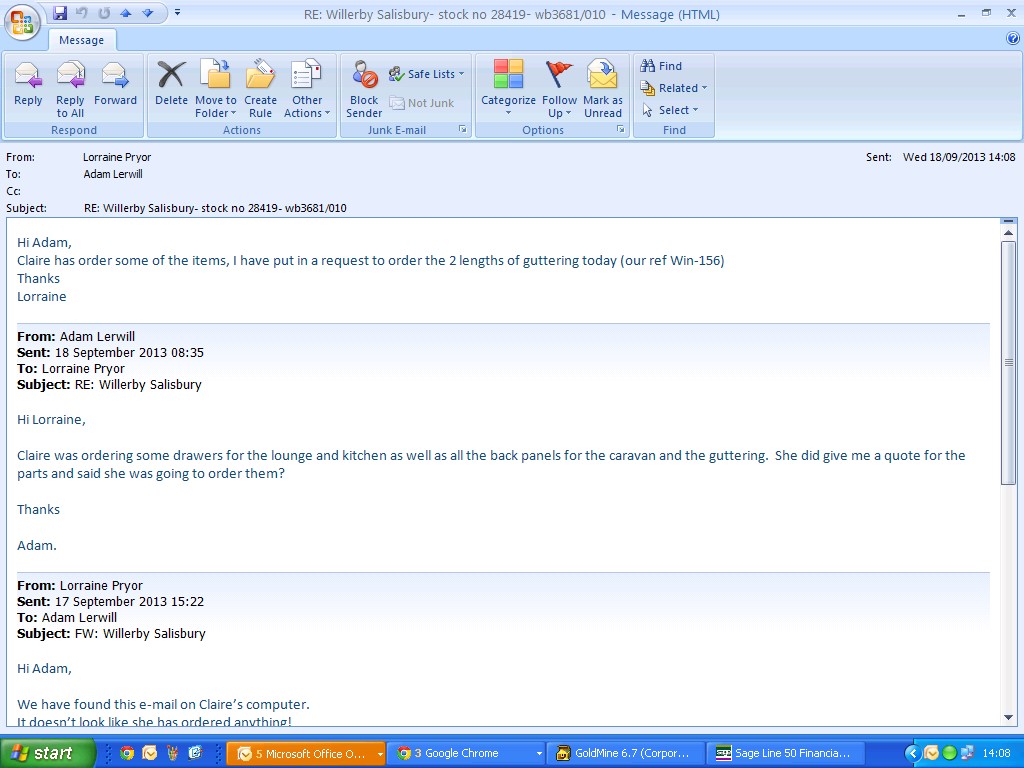The image size is (1024, 768).
Task: Click the green circle system tray icon
Action: coord(949,753)
